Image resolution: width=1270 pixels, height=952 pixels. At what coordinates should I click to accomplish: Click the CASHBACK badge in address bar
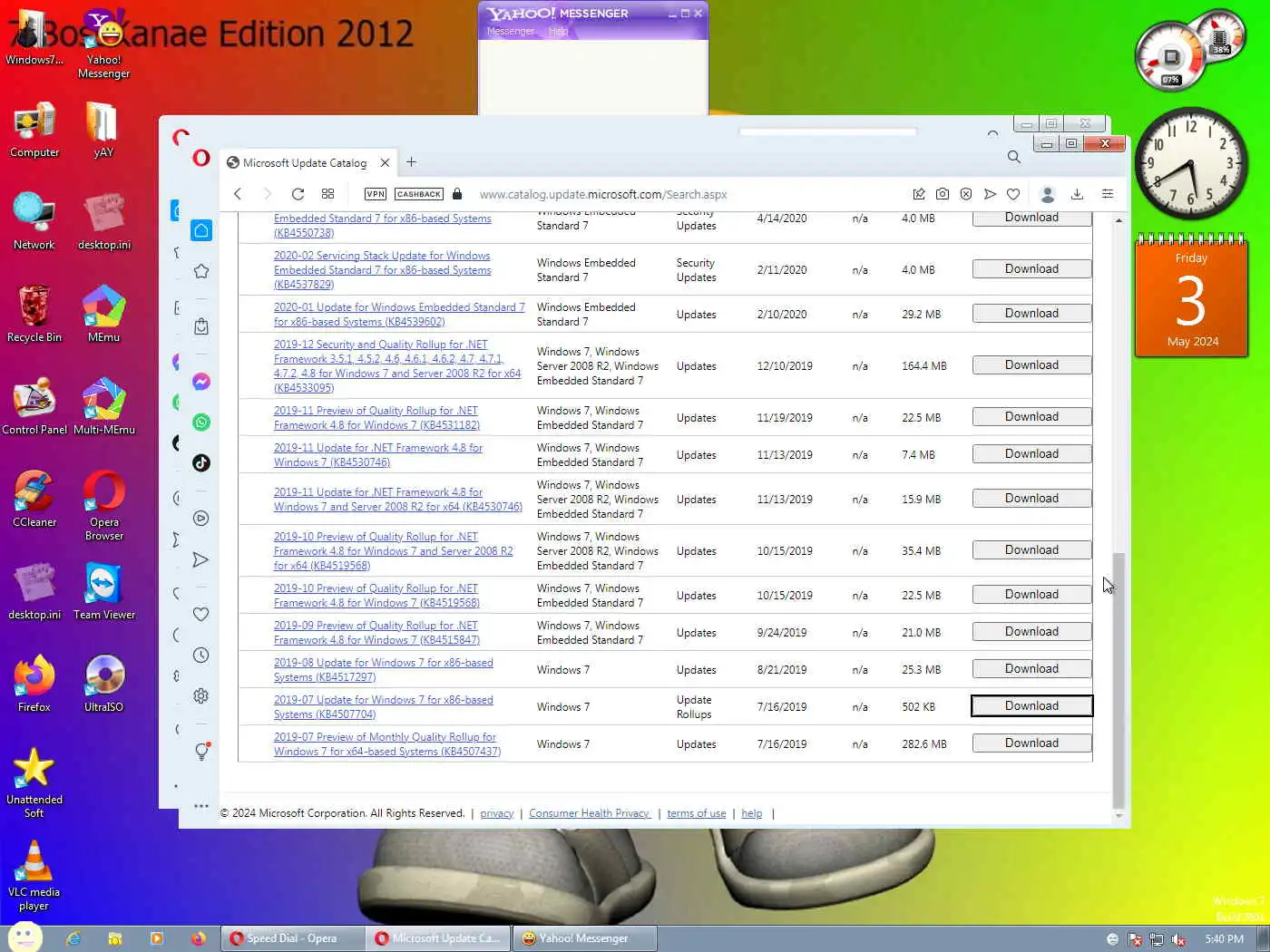pyautogui.click(x=419, y=194)
